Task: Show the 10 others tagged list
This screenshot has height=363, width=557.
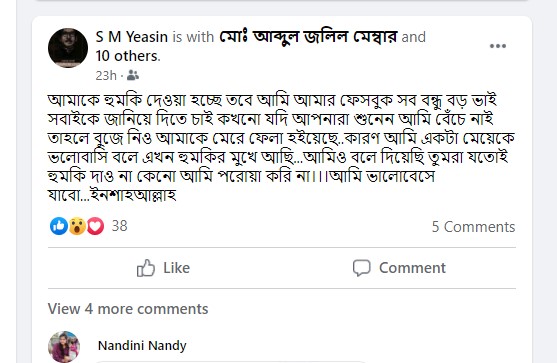Action: 128,56
